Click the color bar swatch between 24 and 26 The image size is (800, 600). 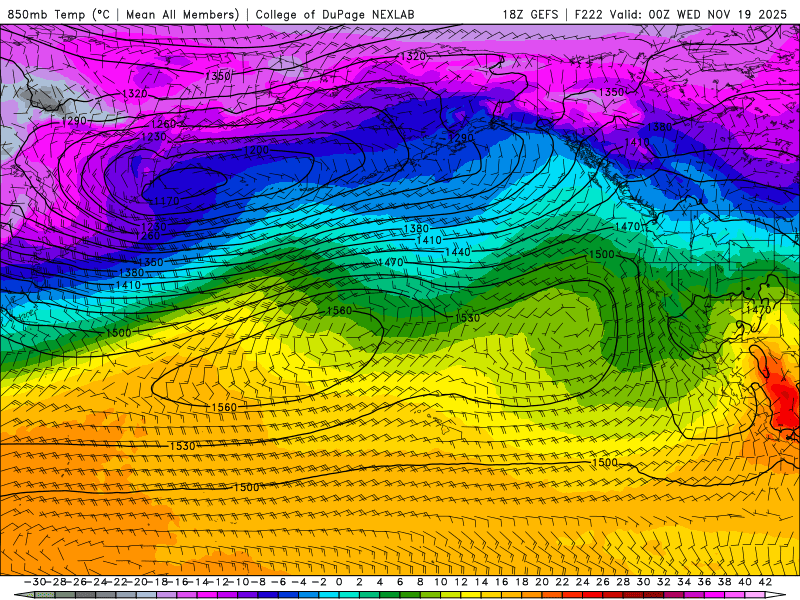click(593, 595)
